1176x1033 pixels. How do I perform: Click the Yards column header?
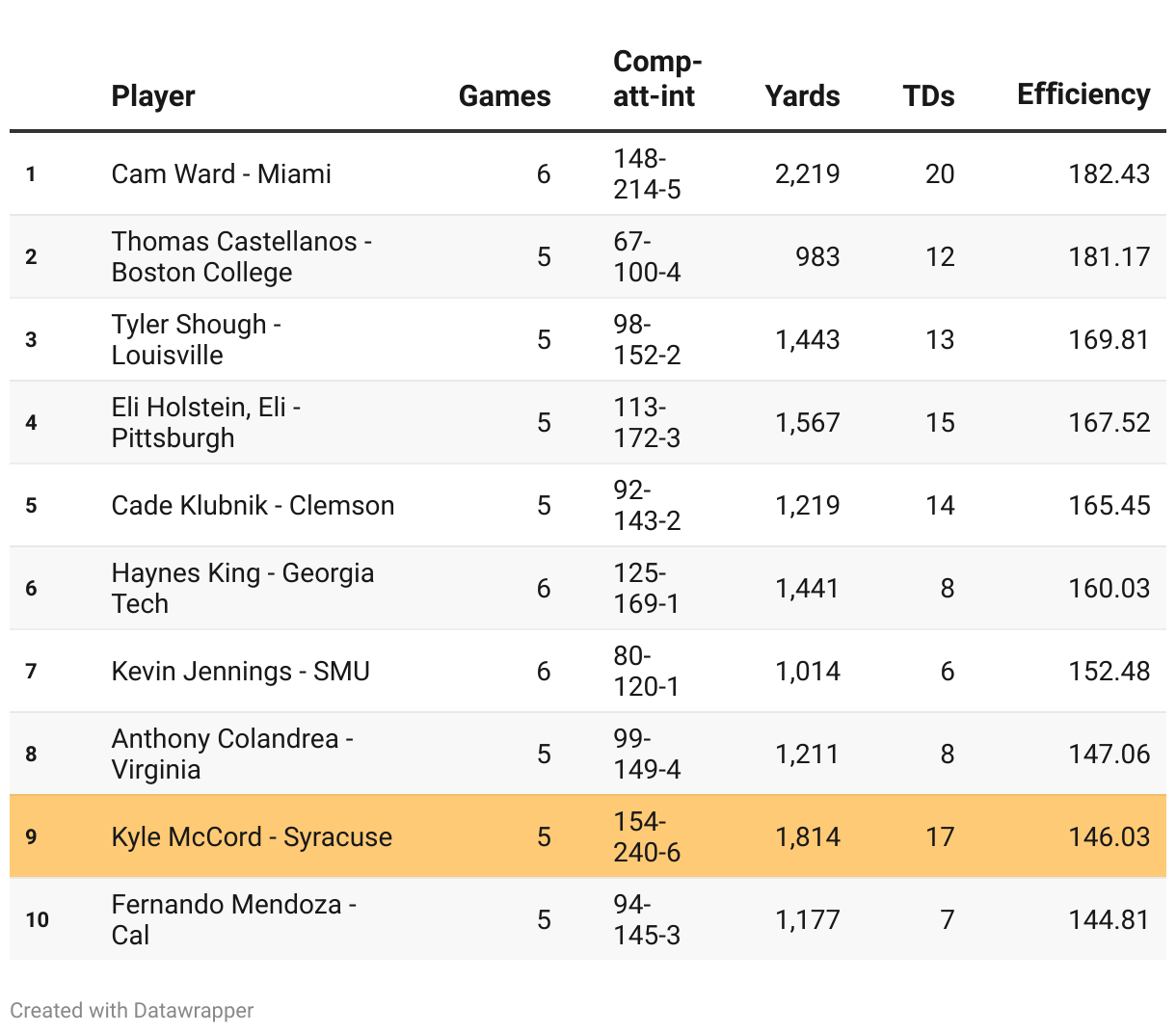point(802,95)
